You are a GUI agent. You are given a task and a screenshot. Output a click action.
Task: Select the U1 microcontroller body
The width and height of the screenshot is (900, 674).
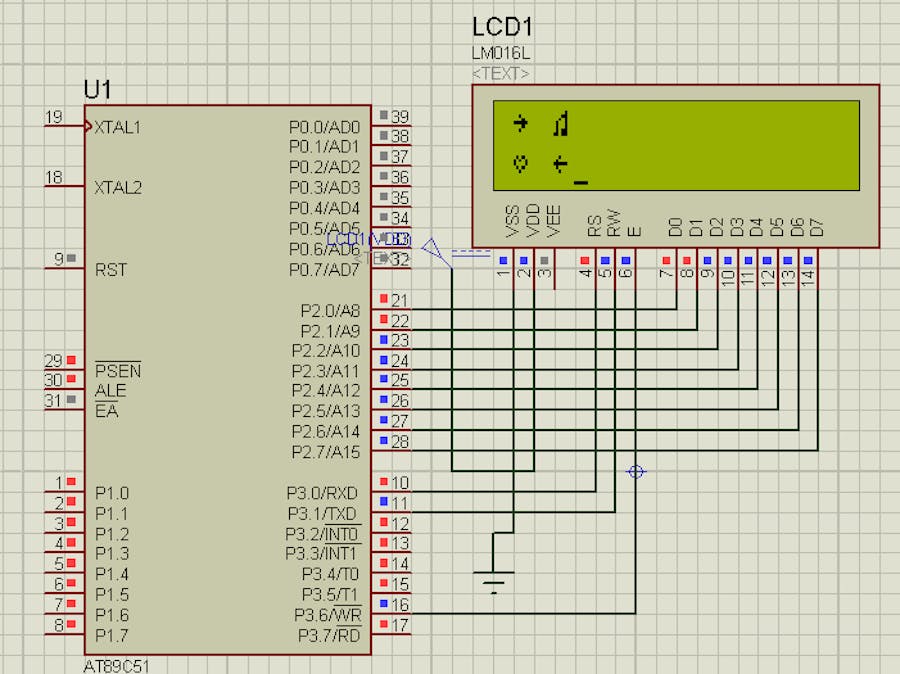(x=228, y=379)
